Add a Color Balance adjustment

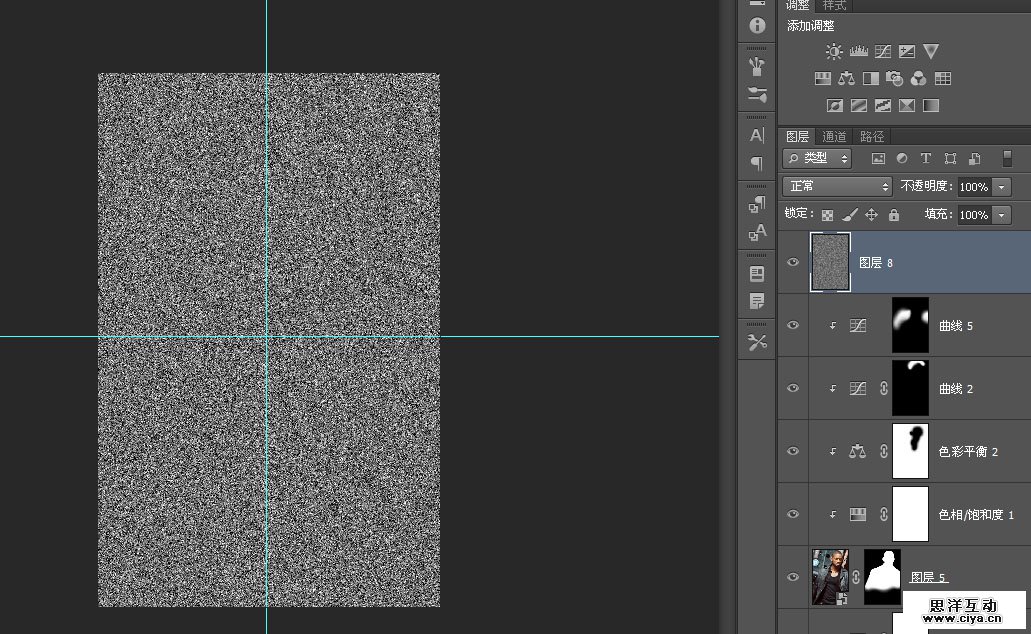[846, 78]
